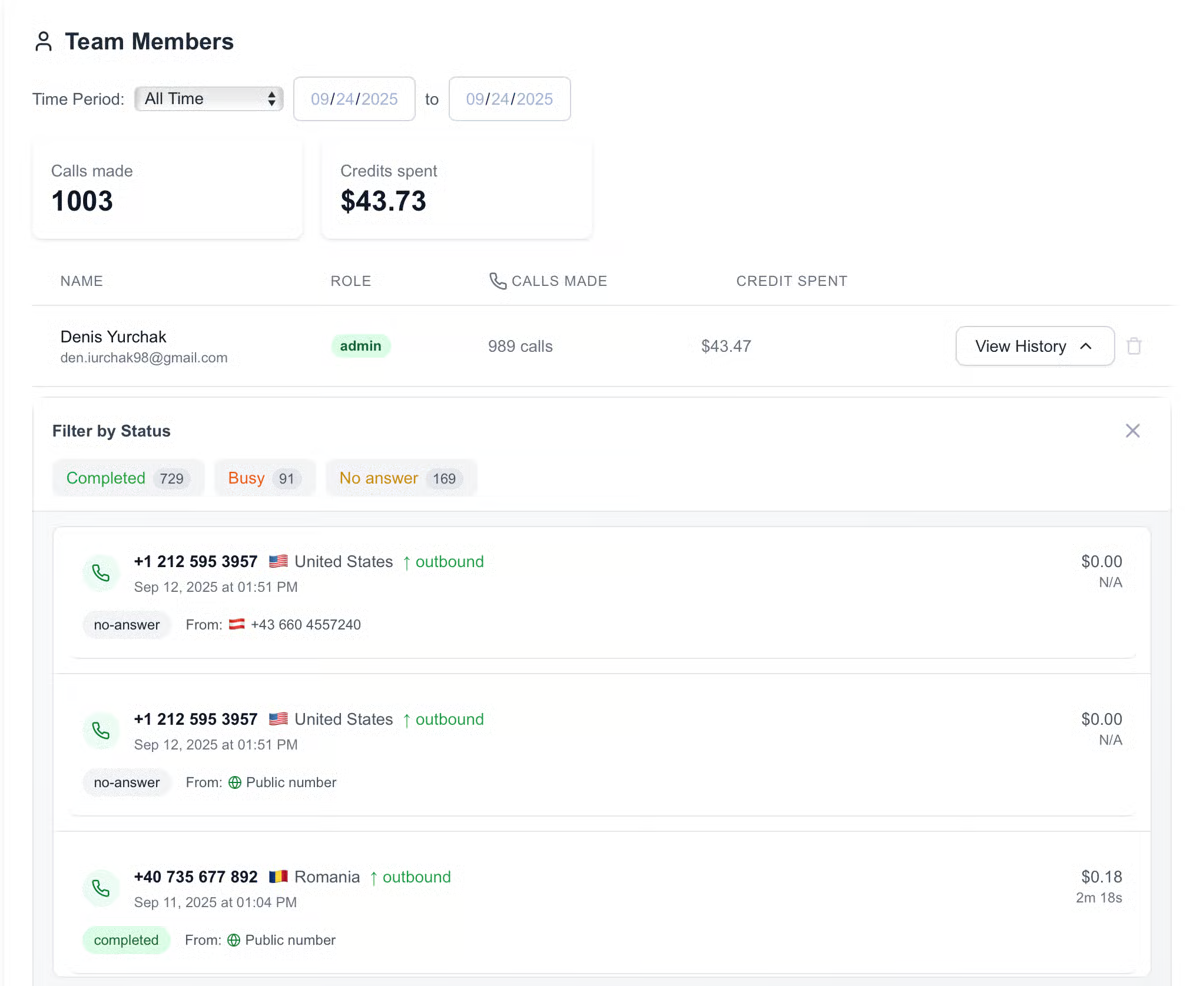1200x986 pixels.
Task: Click the +40 735 677 892 phone number
Action: 196,877
